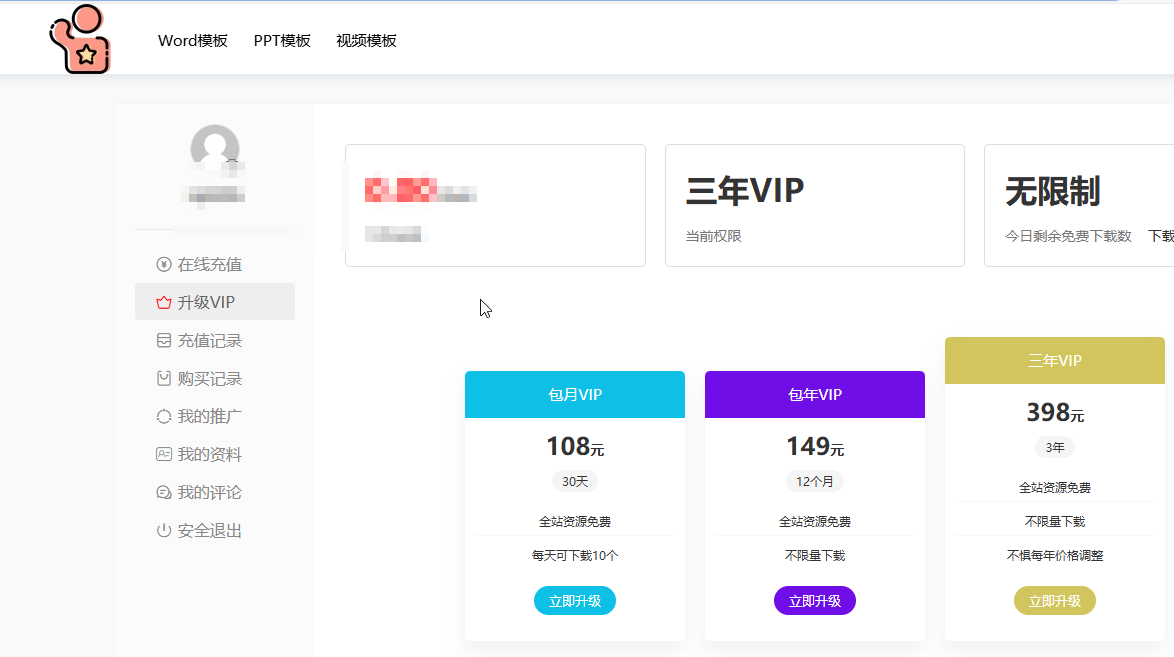Click the 今日剩余免费下载数 label
Viewport: 1174px width, 657px height.
coord(1068,236)
